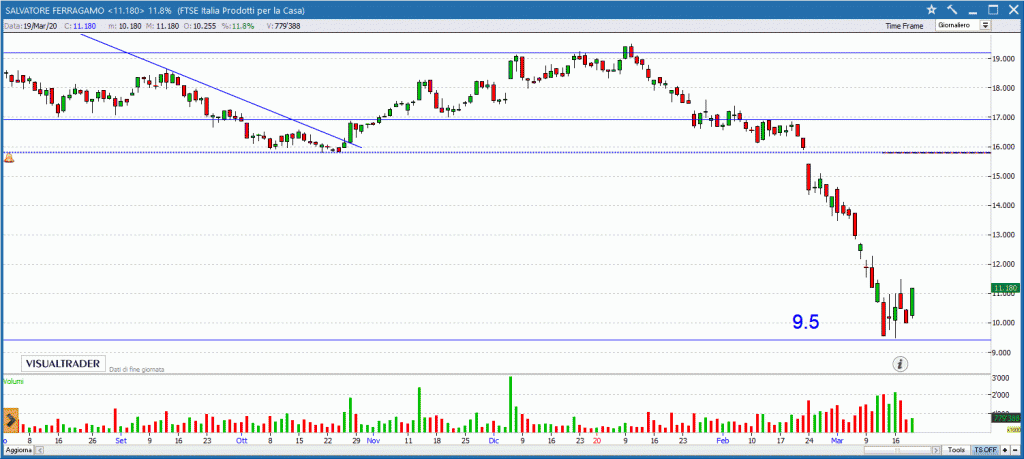Click the Nov month label on time axis
The image size is (1024, 459).
point(373,441)
